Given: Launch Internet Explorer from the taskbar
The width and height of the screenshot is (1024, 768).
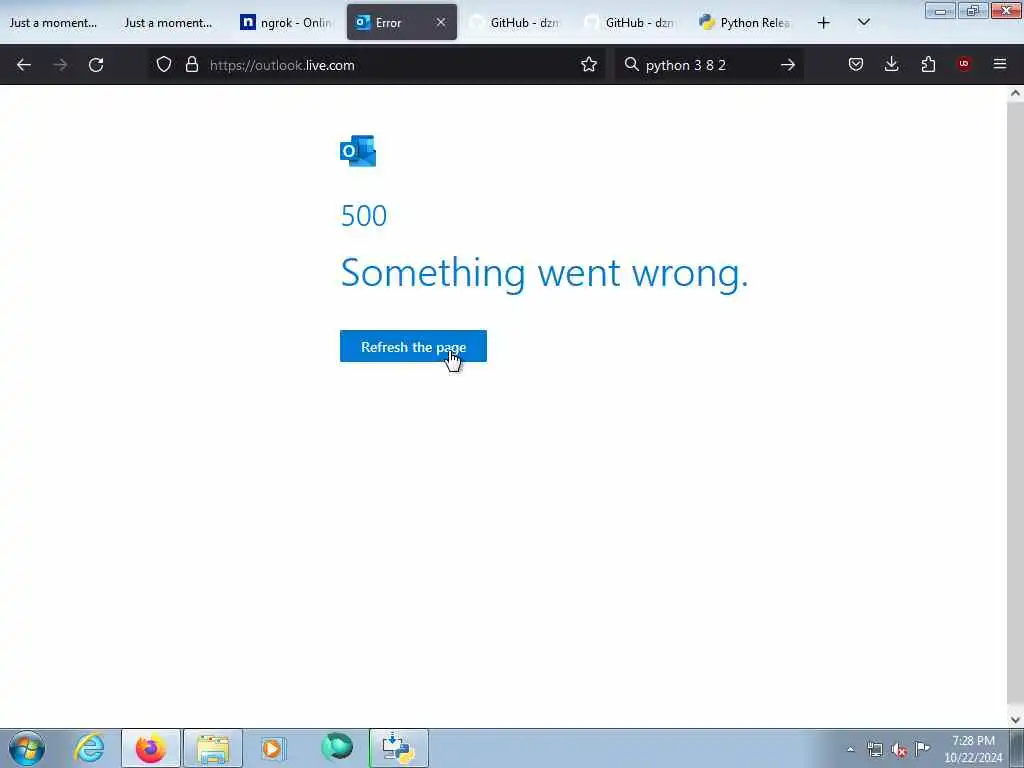Looking at the screenshot, I should (x=89, y=748).
